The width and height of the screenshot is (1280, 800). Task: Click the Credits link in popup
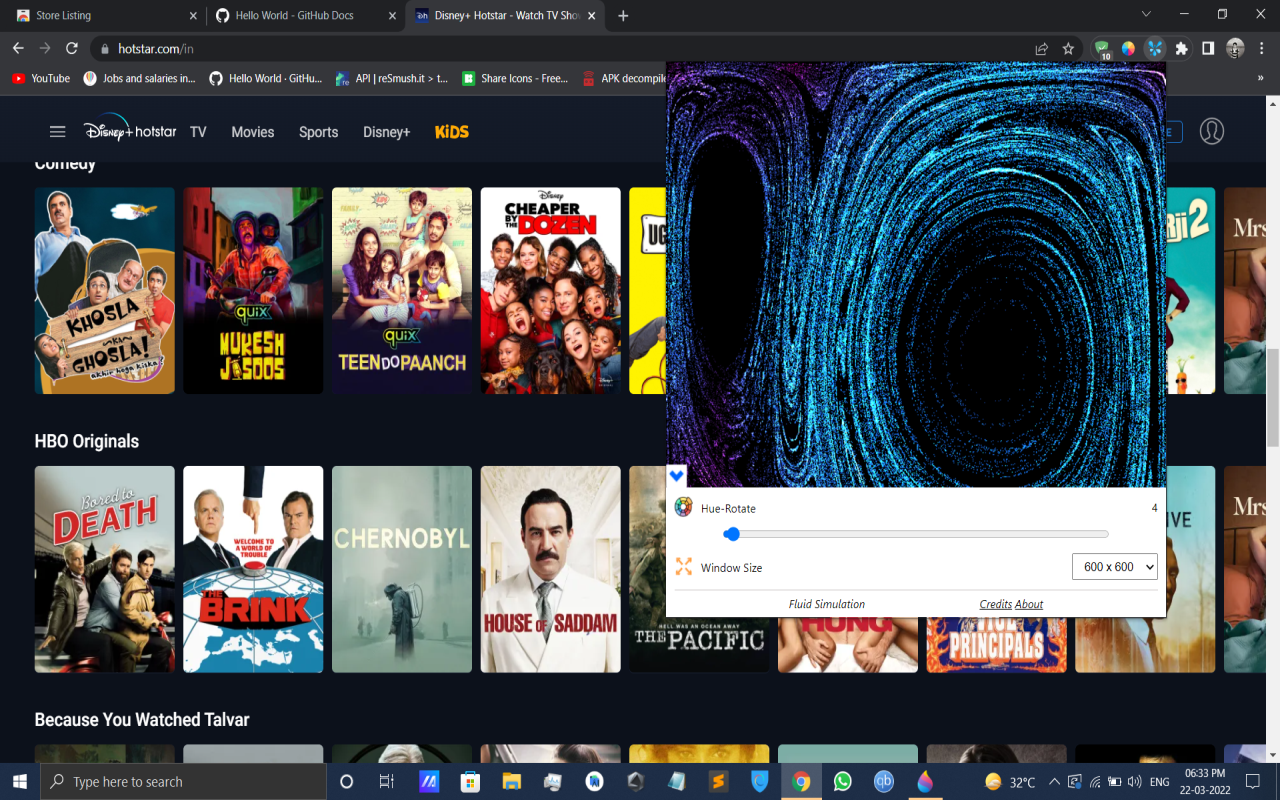coord(995,604)
